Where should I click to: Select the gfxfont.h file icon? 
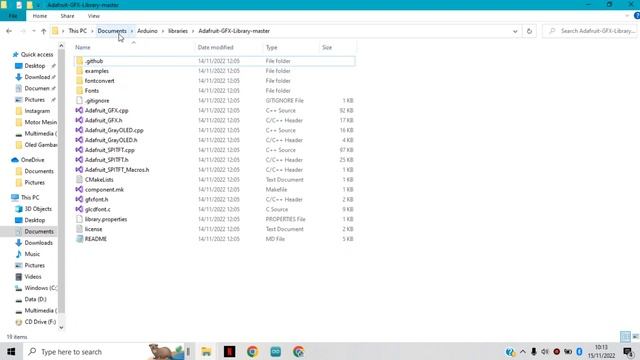point(80,199)
